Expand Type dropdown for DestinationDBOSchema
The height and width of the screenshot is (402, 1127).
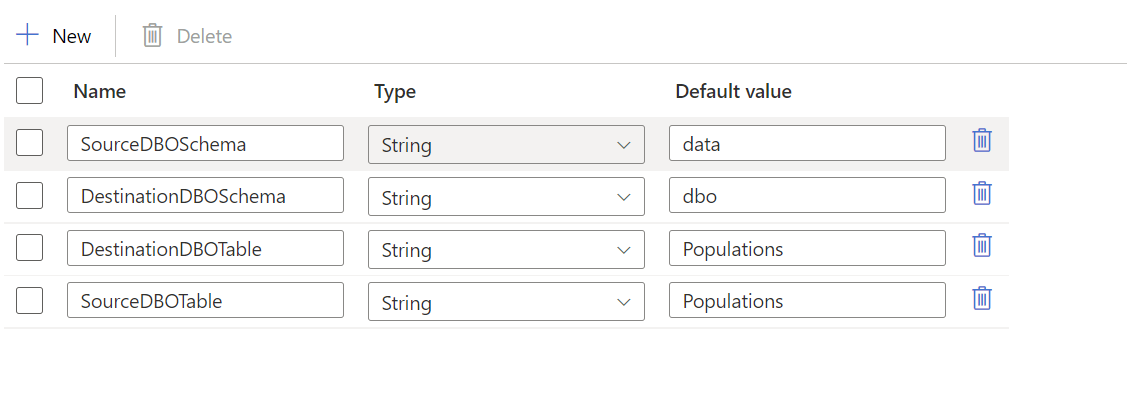506,197
